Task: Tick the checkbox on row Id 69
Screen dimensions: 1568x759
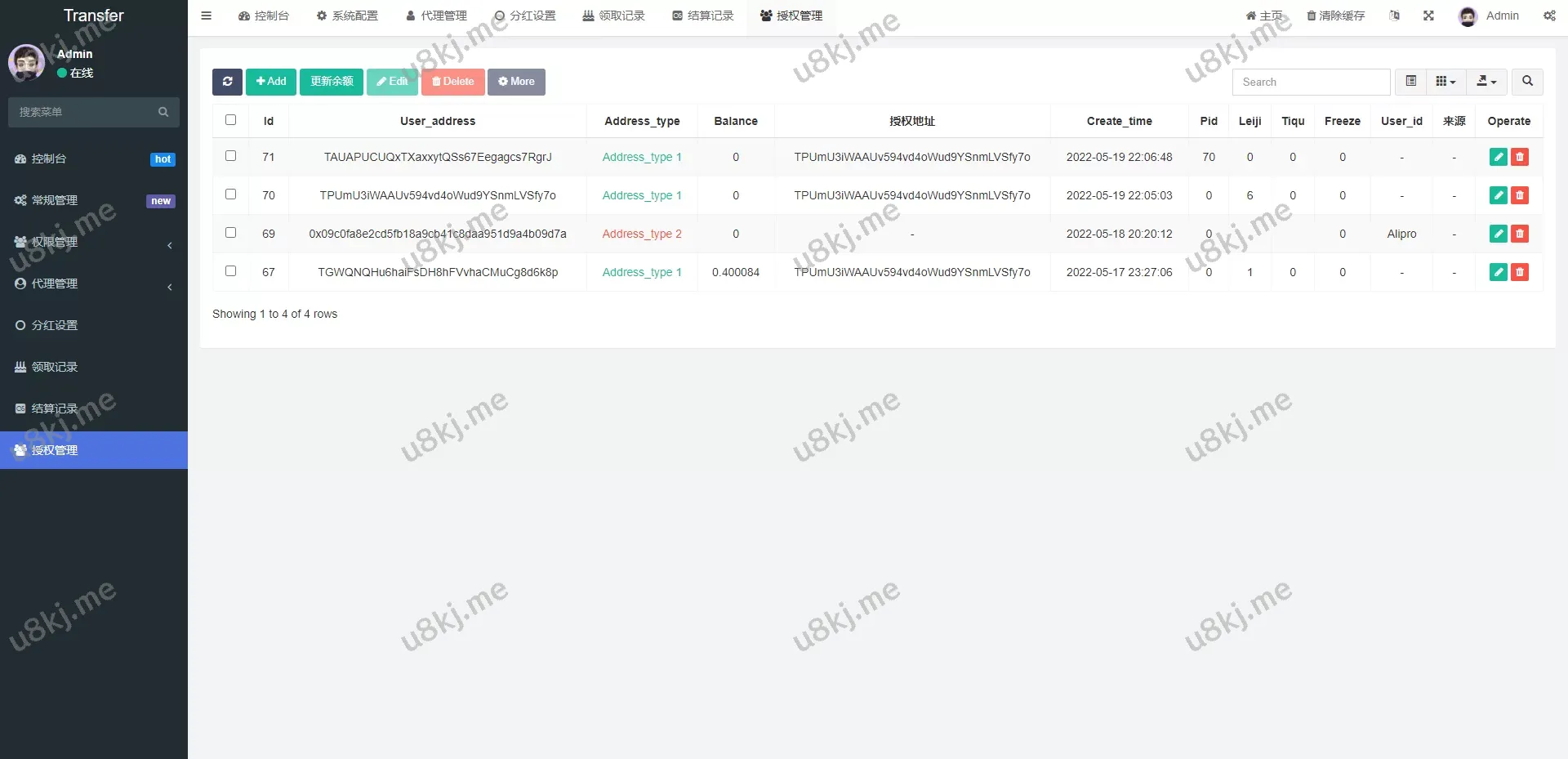Action: 231,233
